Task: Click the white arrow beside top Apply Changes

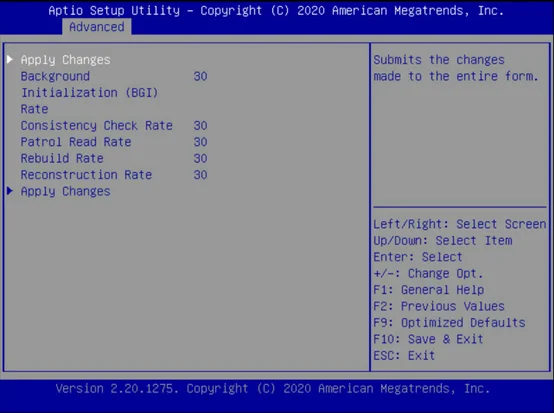Action: point(10,59)
